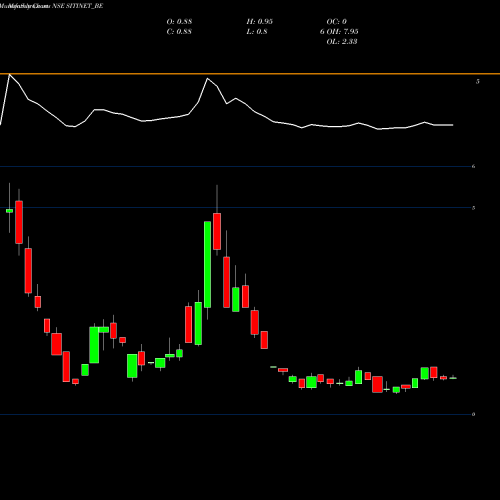Click the 'L: 0.8' low value

(257, 32)
